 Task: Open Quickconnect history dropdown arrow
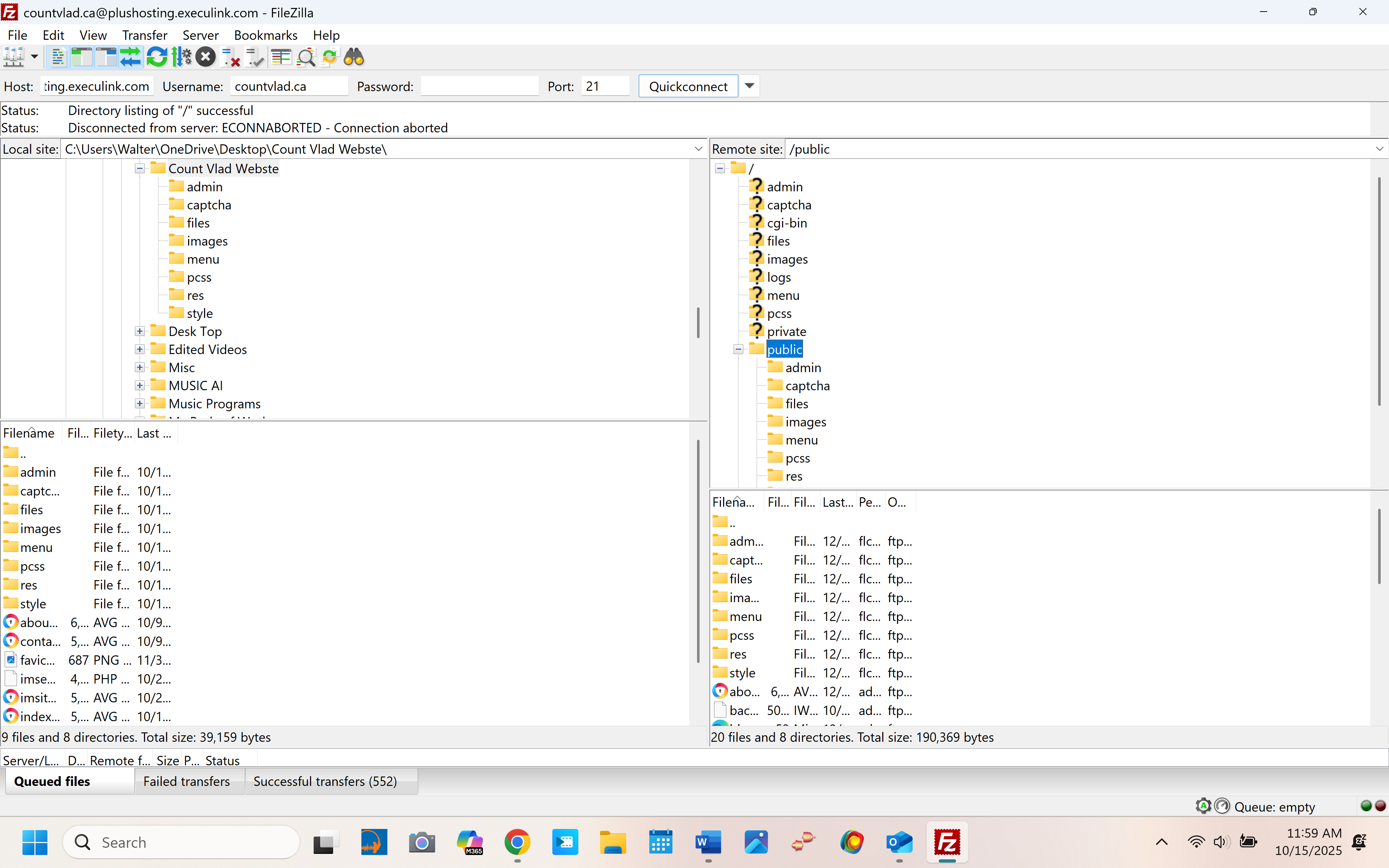tap(749, 86)
